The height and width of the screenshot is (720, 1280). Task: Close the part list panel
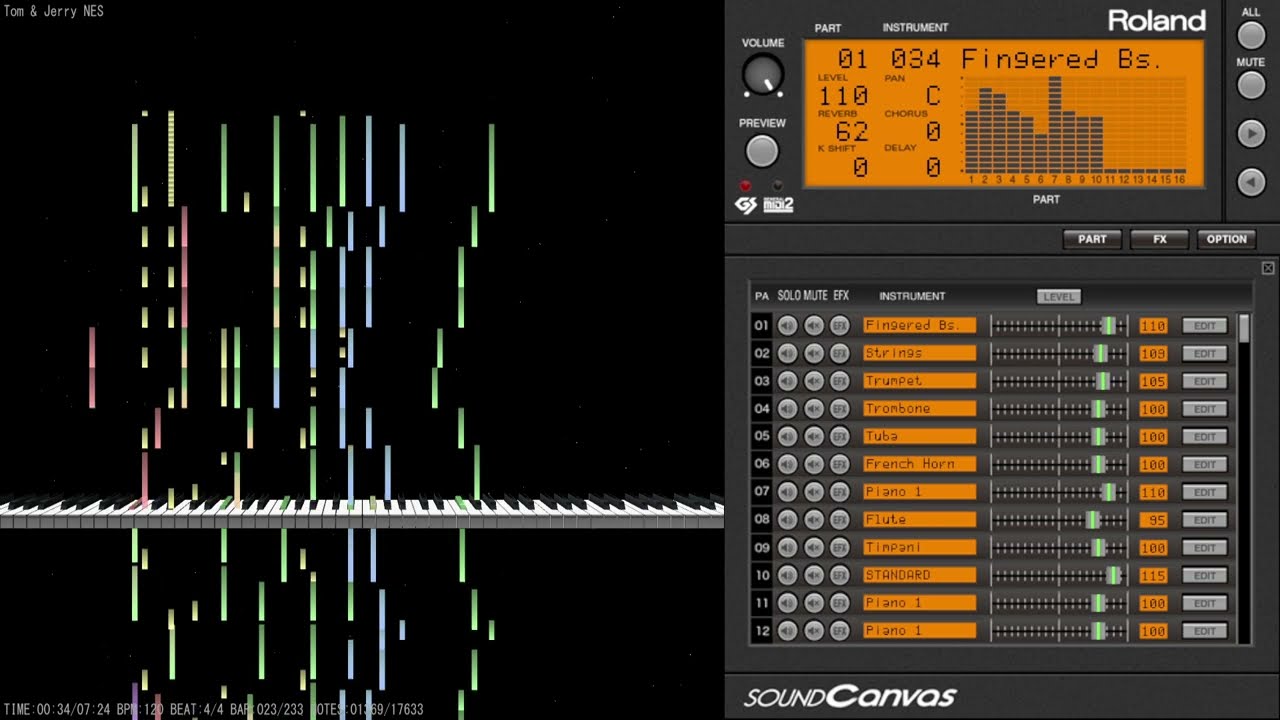(1268, 268)
